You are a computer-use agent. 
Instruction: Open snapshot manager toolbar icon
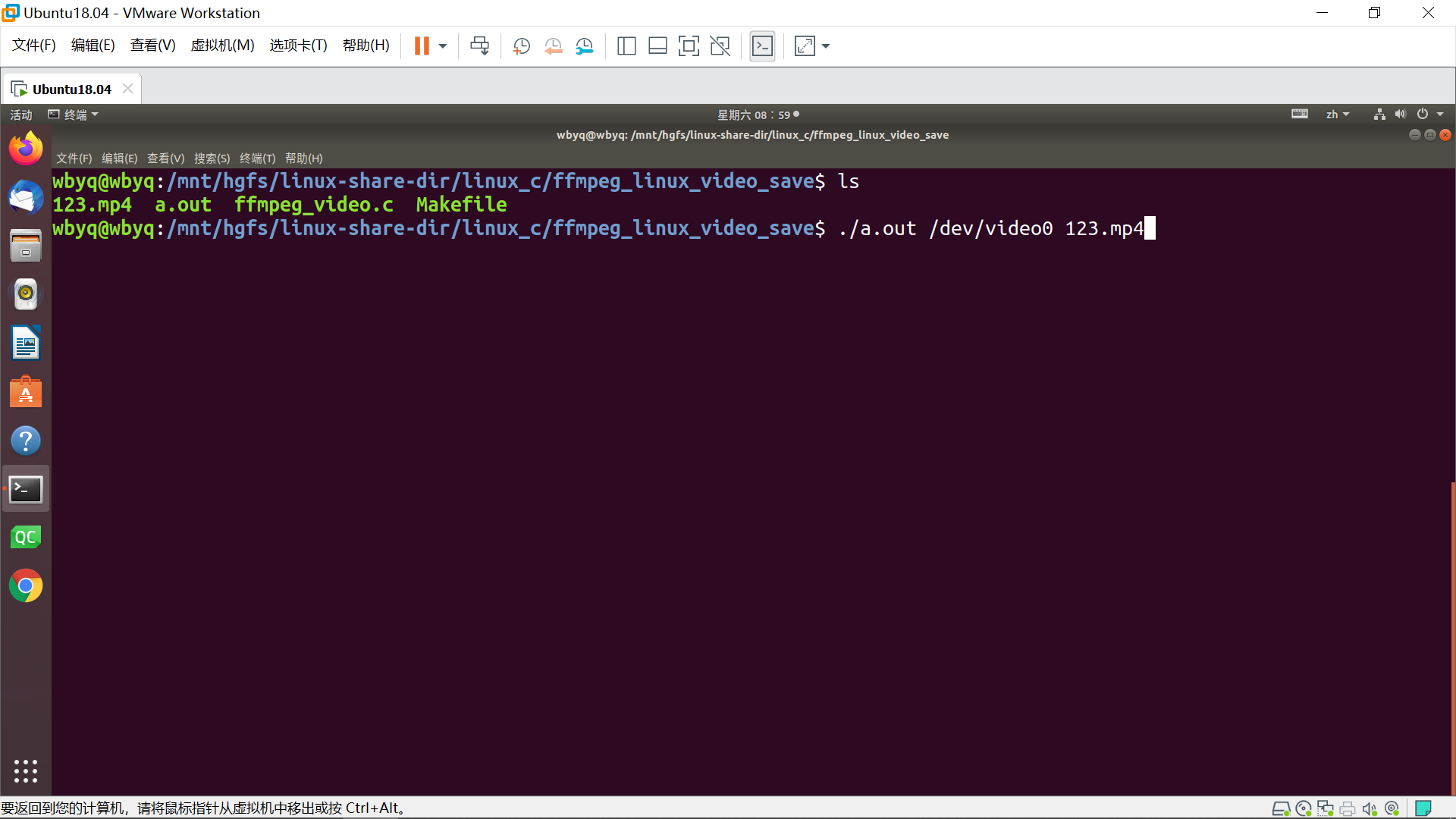(584, 46)
